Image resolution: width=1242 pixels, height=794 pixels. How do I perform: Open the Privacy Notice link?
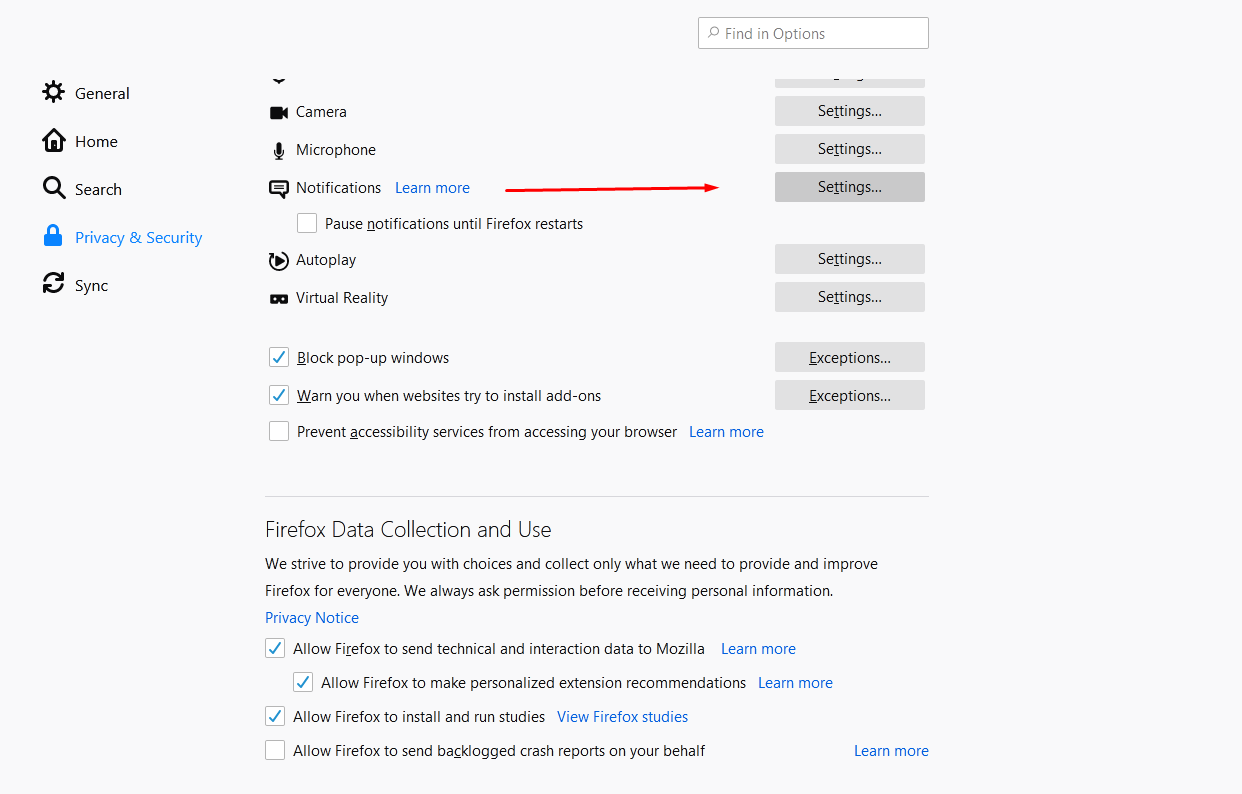[x=311, y=617]
